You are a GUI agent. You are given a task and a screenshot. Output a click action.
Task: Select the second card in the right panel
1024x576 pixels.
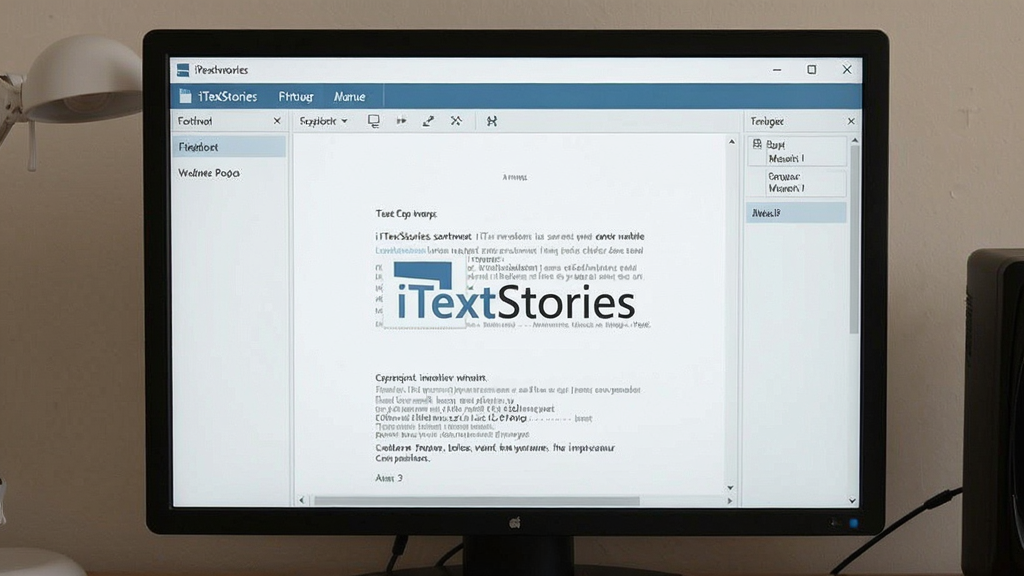point(797,182)
